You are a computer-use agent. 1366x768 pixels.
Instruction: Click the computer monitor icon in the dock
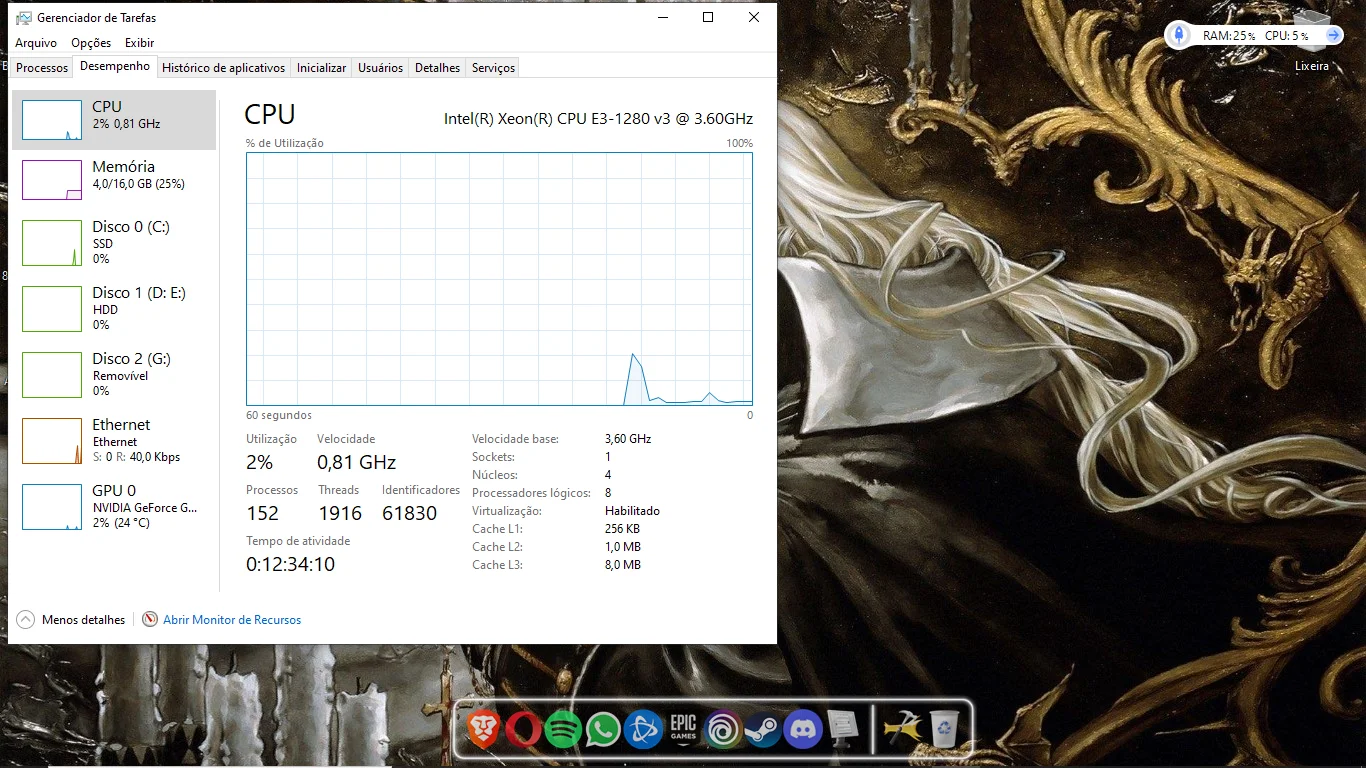click(x=843, y=729)
